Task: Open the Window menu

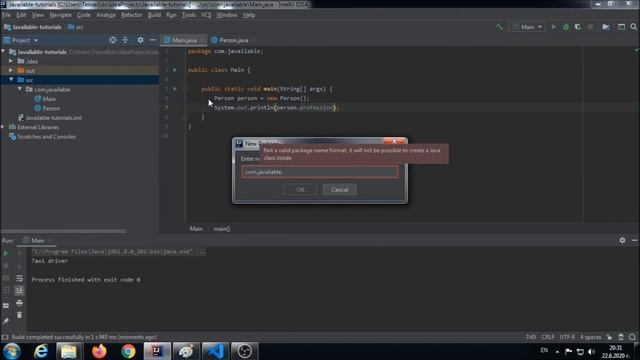Action: (x=227, y=15)
